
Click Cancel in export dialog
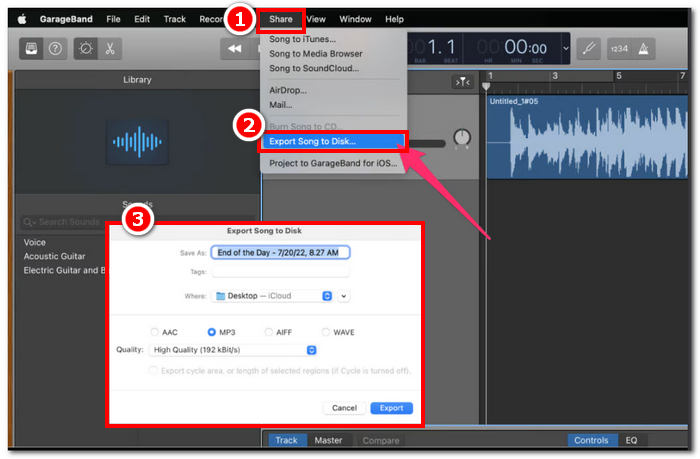tap(344, 408)
